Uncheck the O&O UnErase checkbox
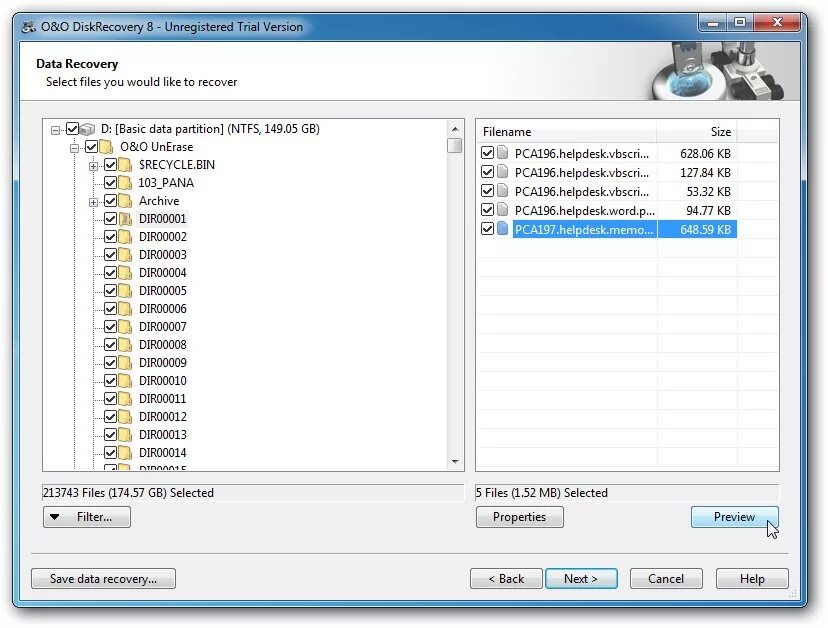The image size is (828, 628). tap(91, 147)
